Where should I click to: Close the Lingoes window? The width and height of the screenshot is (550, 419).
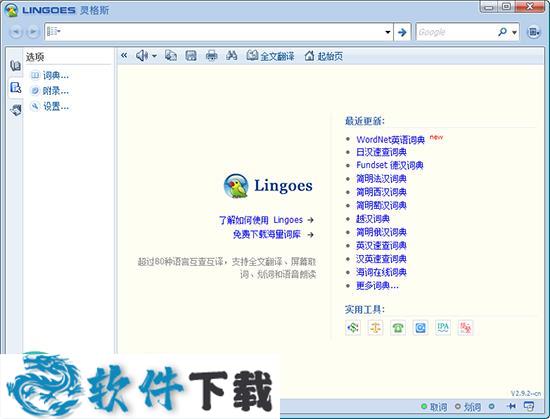pos(530,7)
